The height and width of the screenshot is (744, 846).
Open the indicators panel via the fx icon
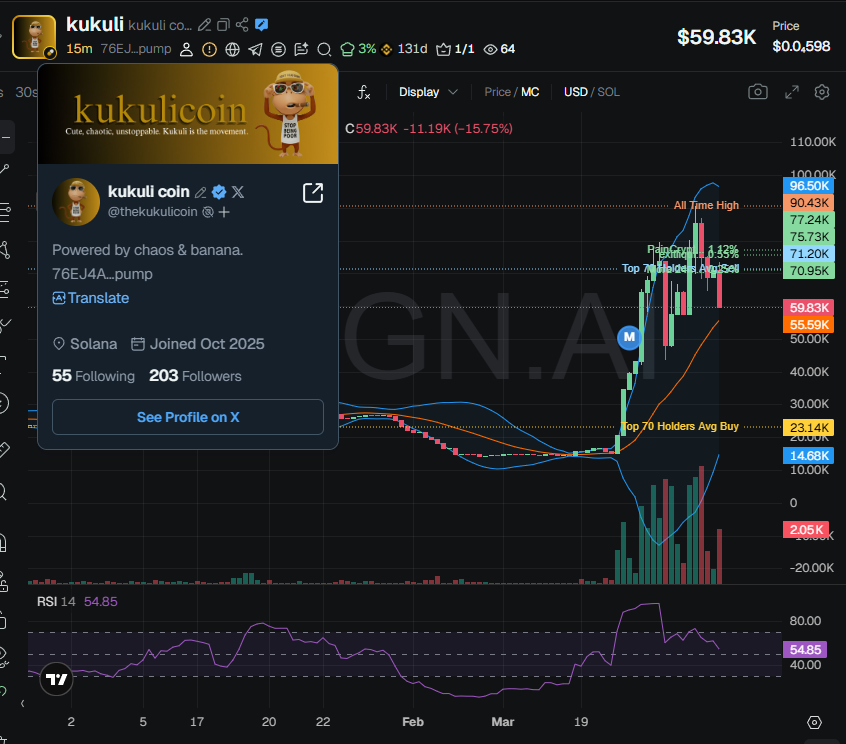pos(363,91)
